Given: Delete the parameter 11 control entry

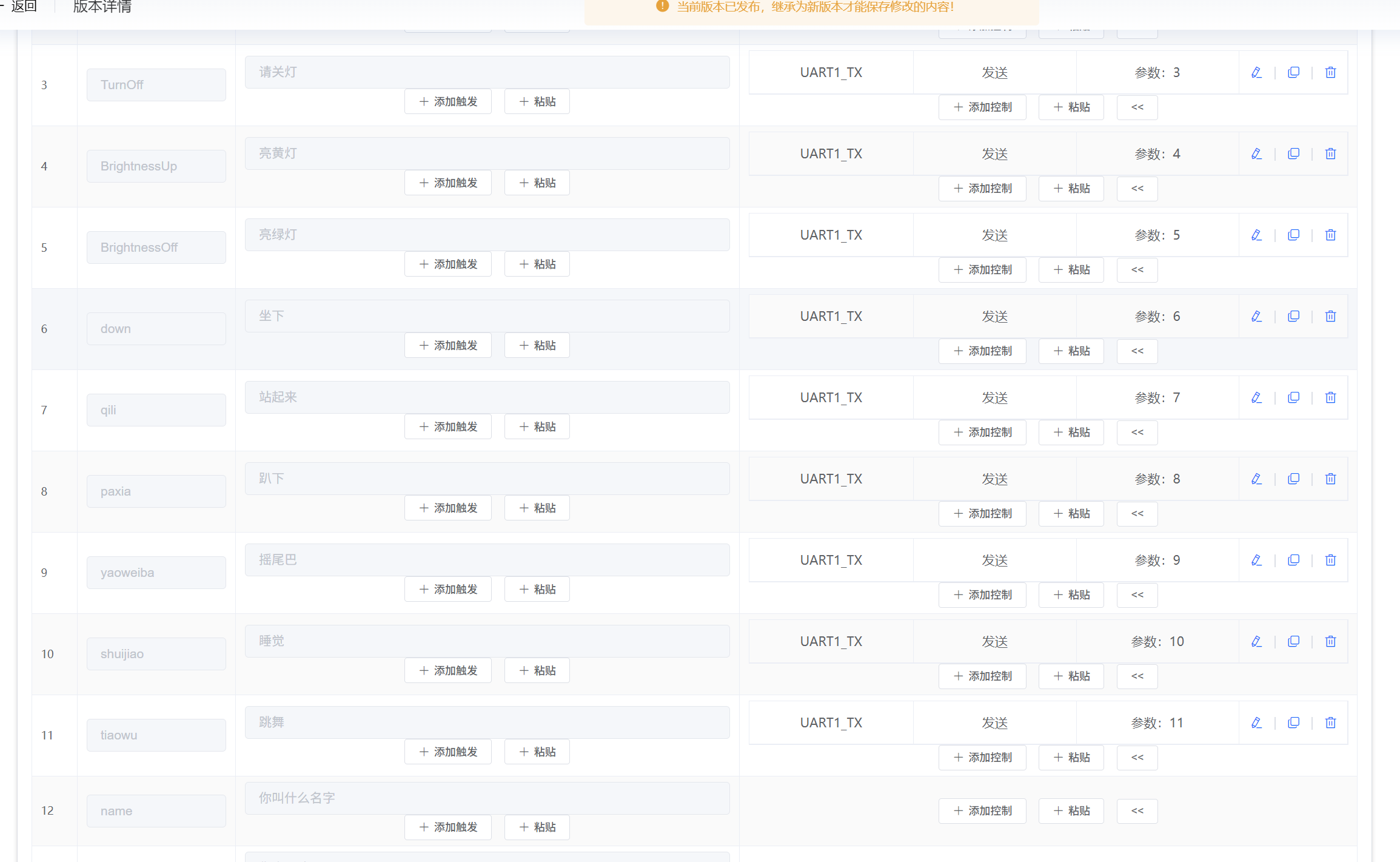Looking at the screenshot, I should (x=1330, y=723).
